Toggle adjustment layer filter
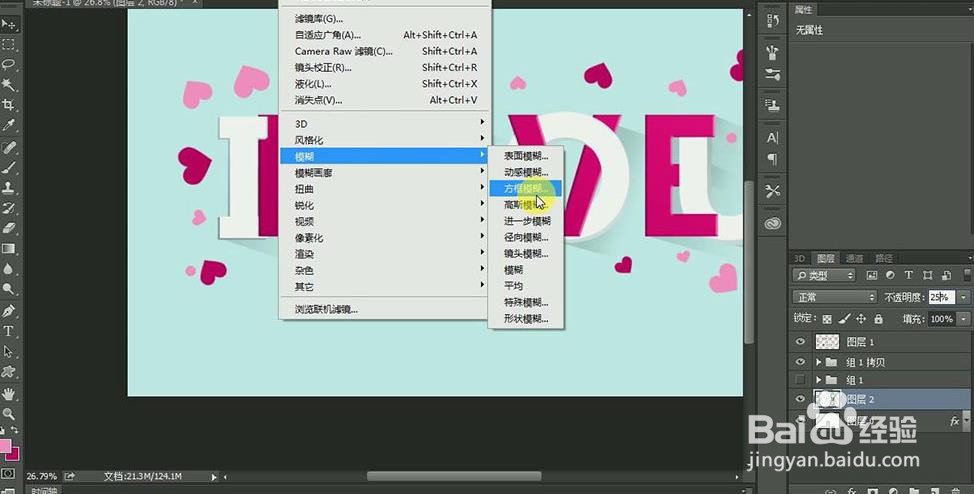The height and width of the screenshot is (494, 974). click(x=890, y=275)
